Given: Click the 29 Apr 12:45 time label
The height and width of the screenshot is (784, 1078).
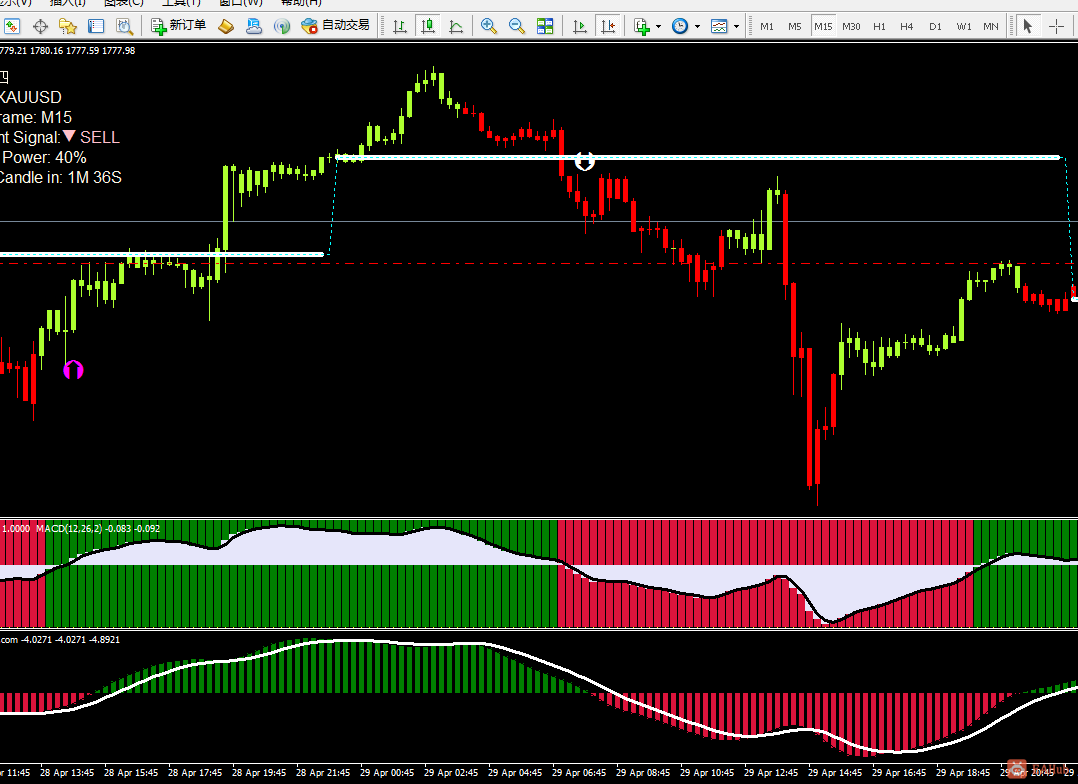Looking at the screenshot, I should pyautogui.click(x=771, y=772).
